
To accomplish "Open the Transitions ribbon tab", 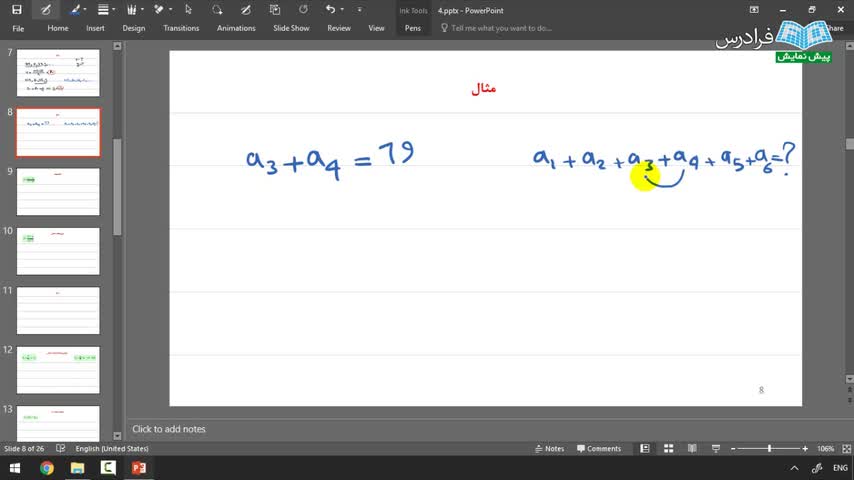I will 181,28.
